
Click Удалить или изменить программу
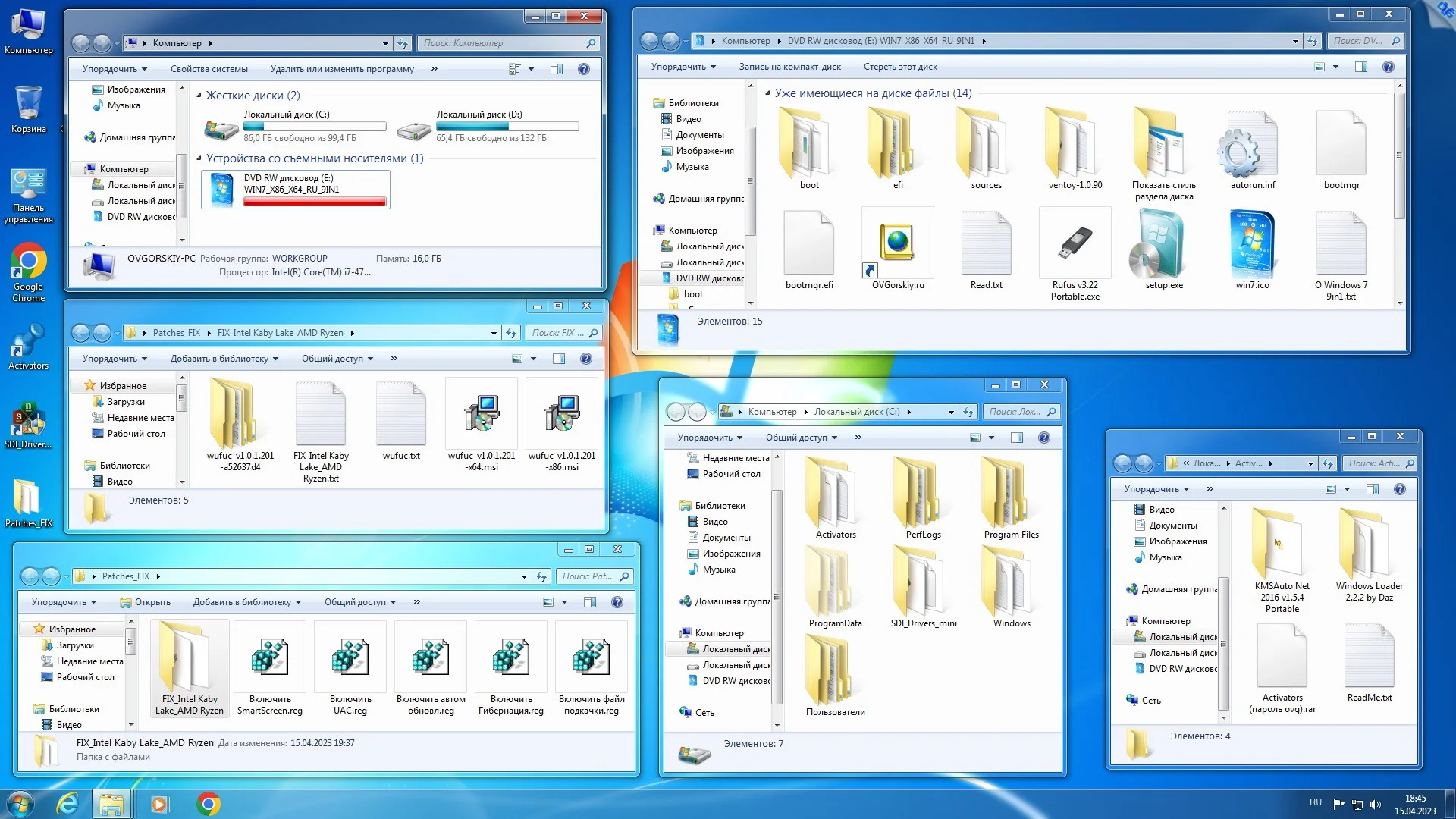pos(342,69)
